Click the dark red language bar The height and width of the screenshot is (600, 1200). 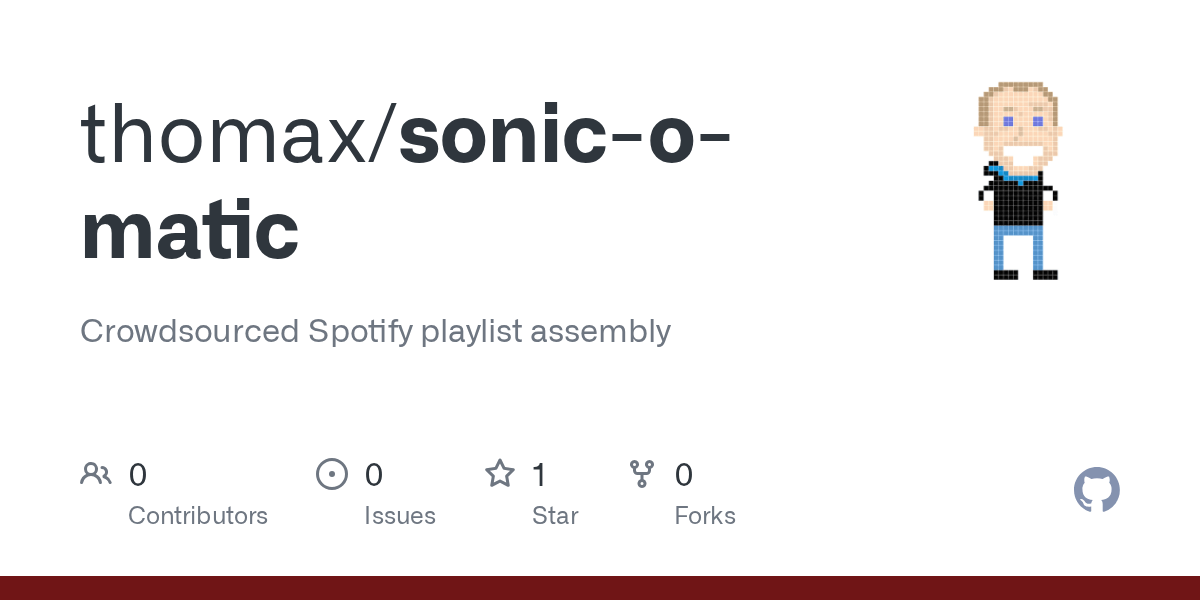tap(600, 588)
